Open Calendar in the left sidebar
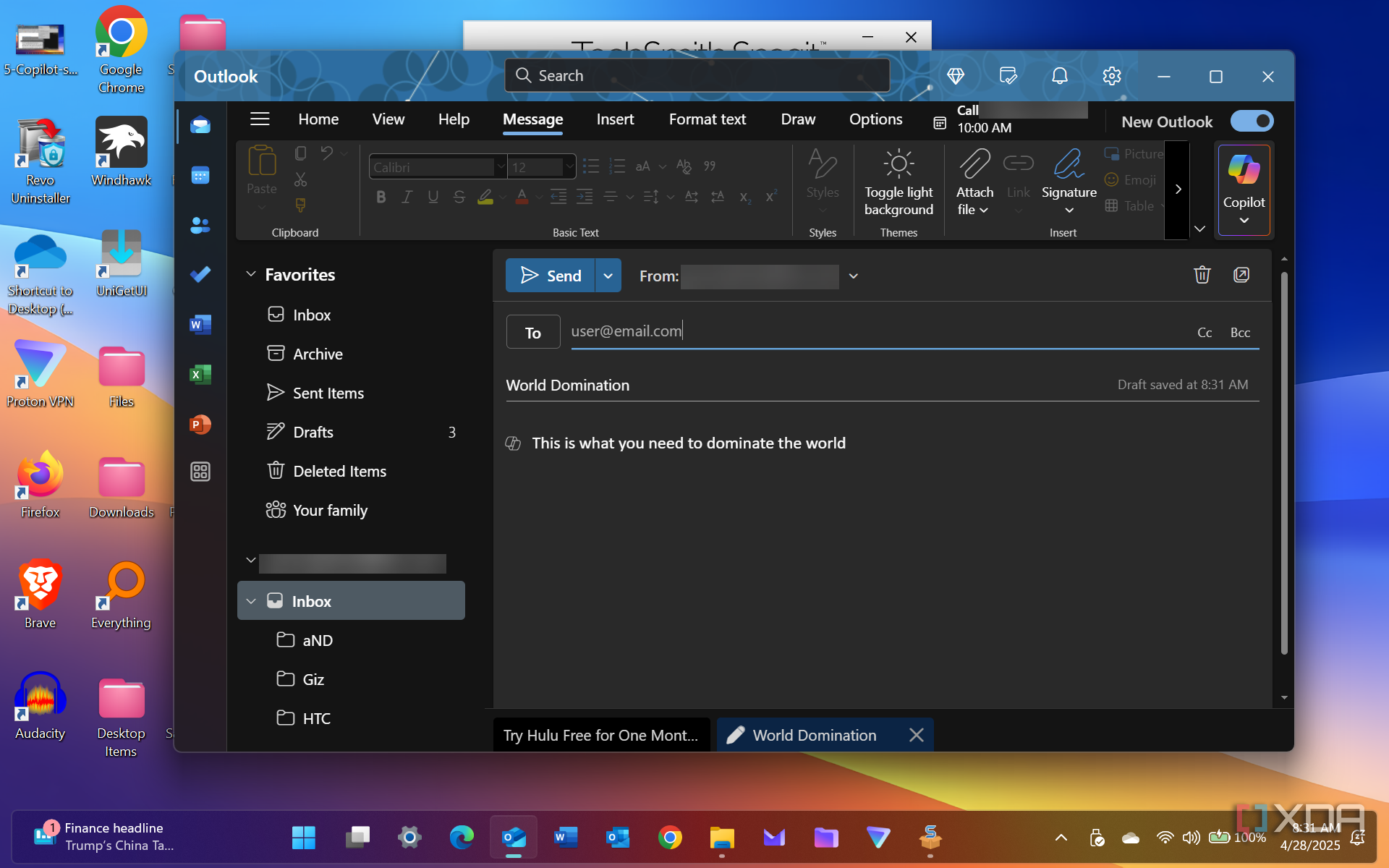The width and height of the screenshot is (1389, 868). 200,176
